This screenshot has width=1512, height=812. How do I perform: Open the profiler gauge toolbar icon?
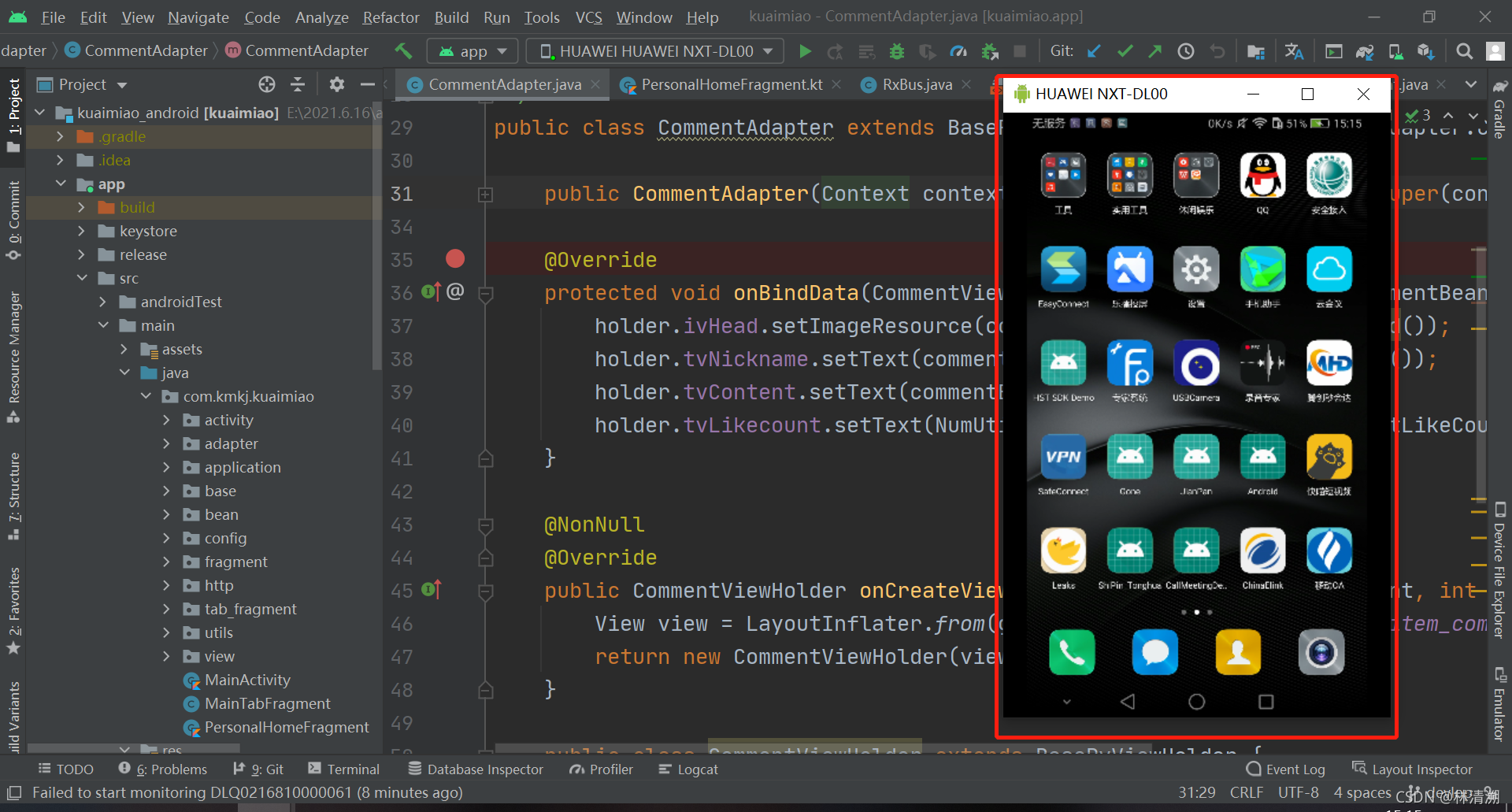click(x=958, y=51)
